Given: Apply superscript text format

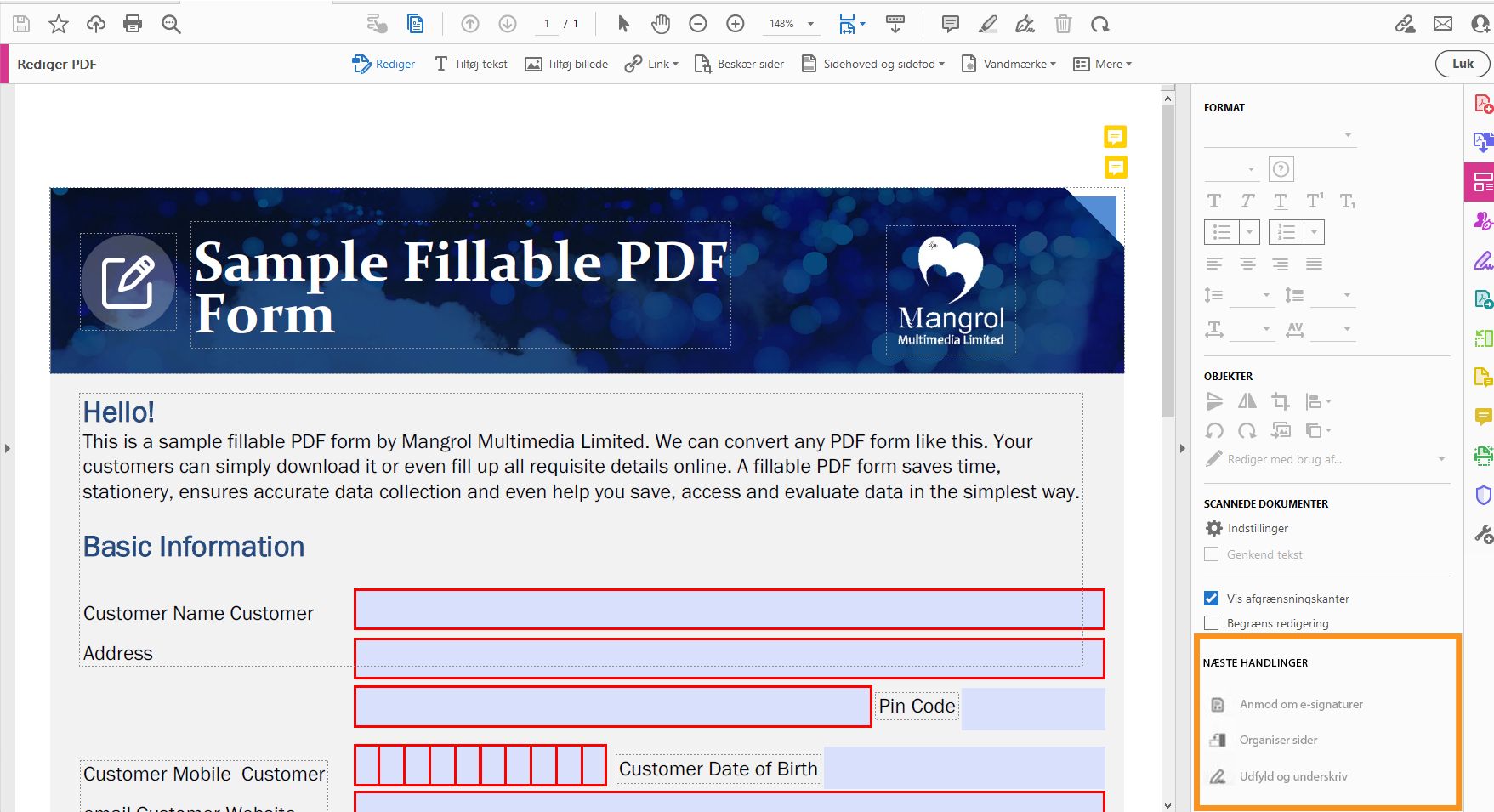Looking at the screenshot, I should [1315, 201].
